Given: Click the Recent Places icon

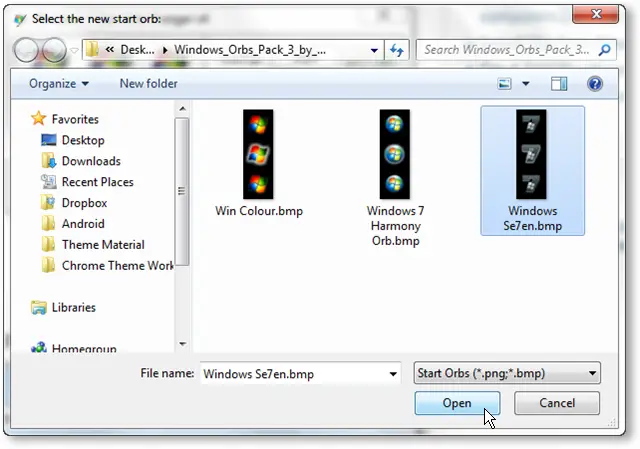Looking at the screenshot, I should click(49, 182).
